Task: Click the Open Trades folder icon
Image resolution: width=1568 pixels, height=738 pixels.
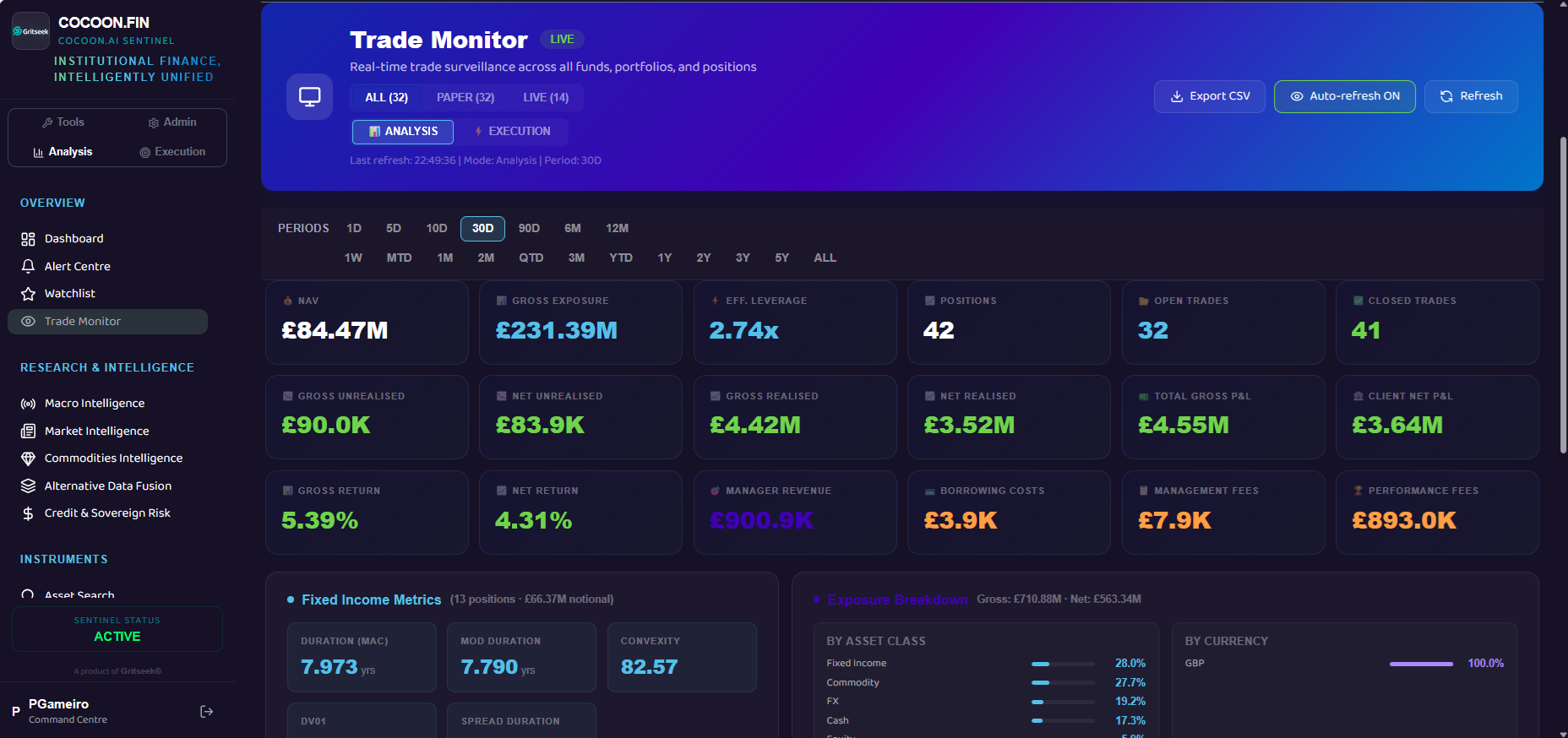Action: click(x=1144, y=301)
